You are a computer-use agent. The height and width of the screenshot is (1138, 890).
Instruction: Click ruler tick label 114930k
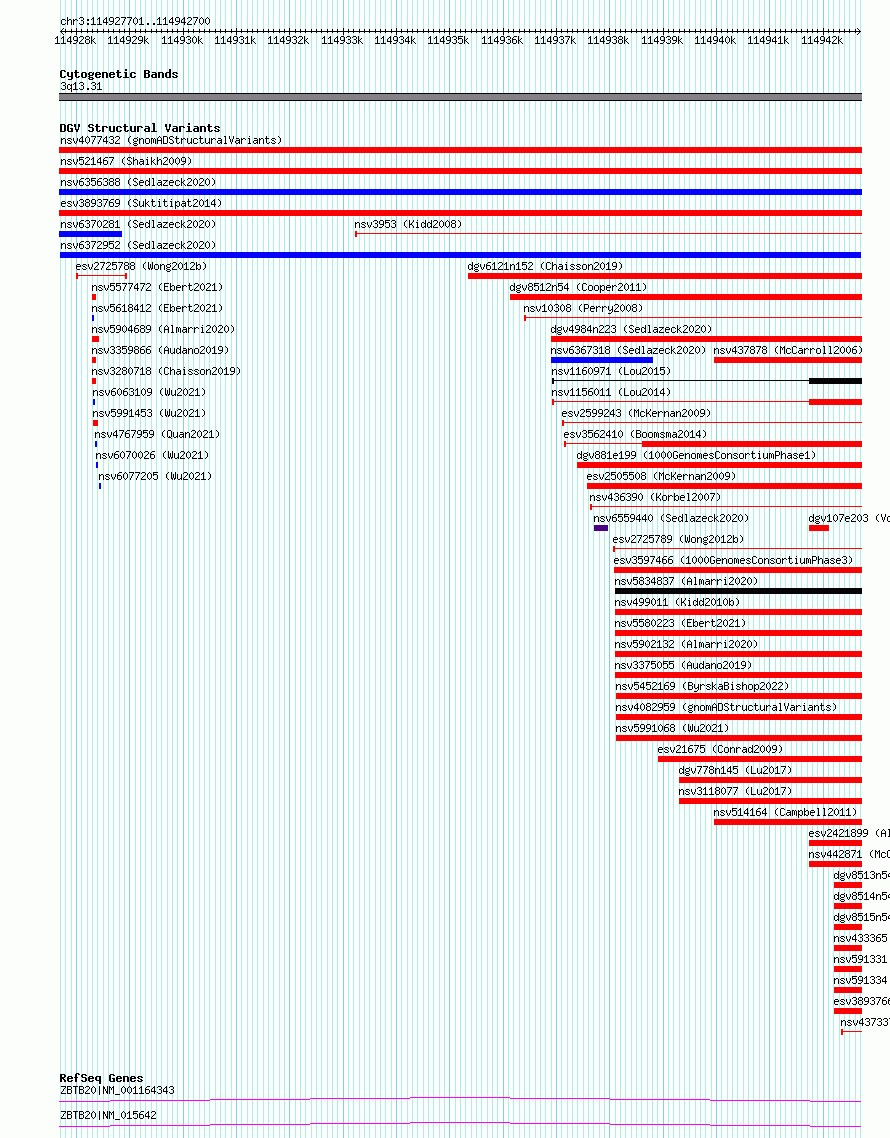pyautogui.click(x=181, y=41)
